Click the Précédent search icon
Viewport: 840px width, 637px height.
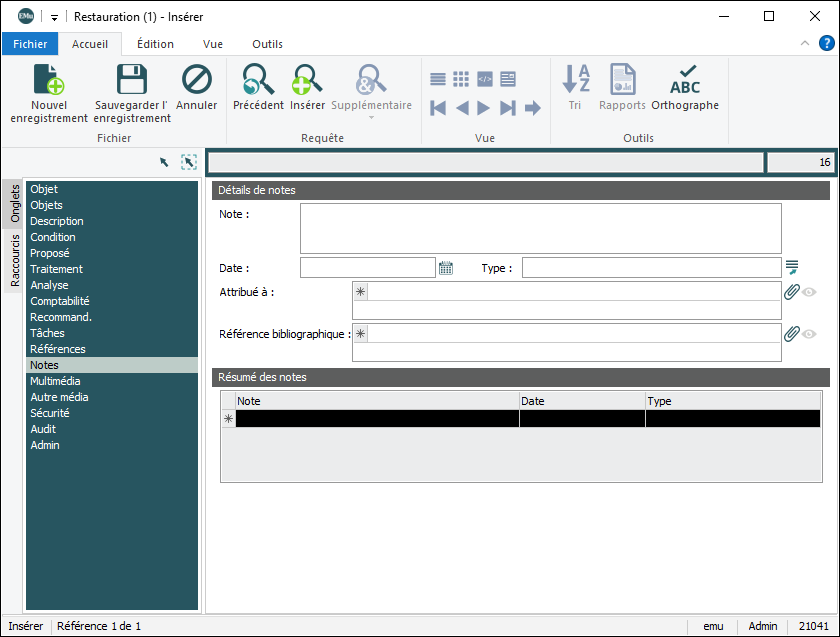pos(258,80)
